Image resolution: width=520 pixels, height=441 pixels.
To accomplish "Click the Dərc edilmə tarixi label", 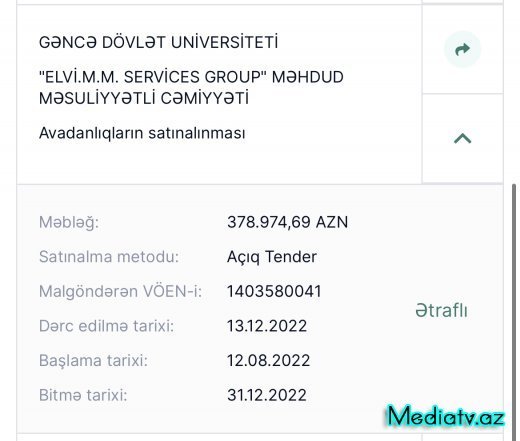I will click(x=106, y=326).
